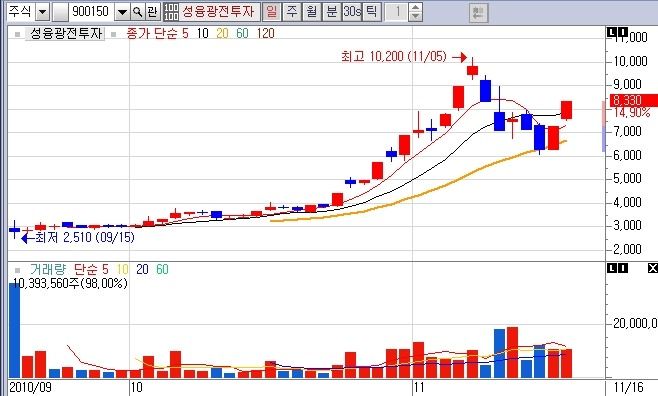This screenshot has width=658, height=396.
Task: Click the 60-day green moving average legend
Action: click(242, 34)
